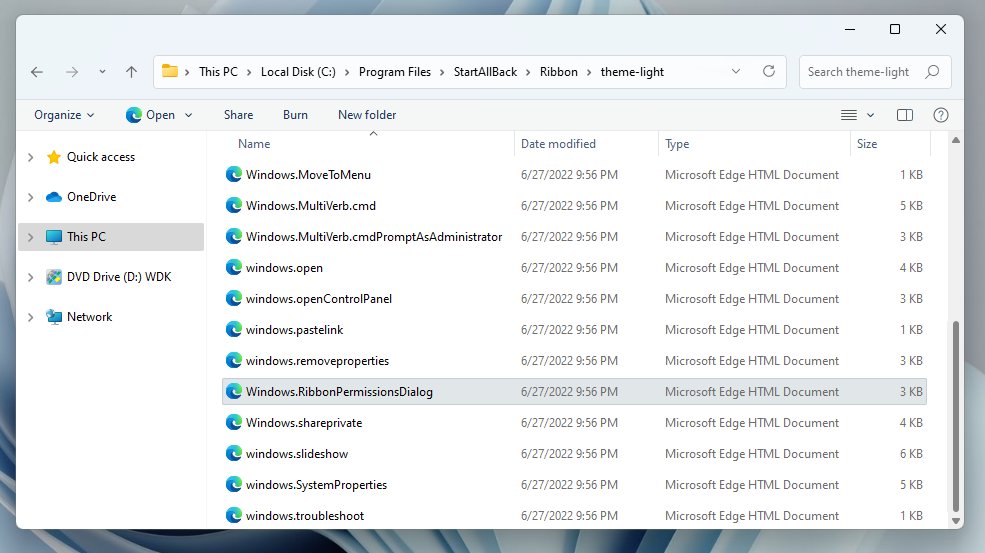Create a New folder

click(367, 115)
